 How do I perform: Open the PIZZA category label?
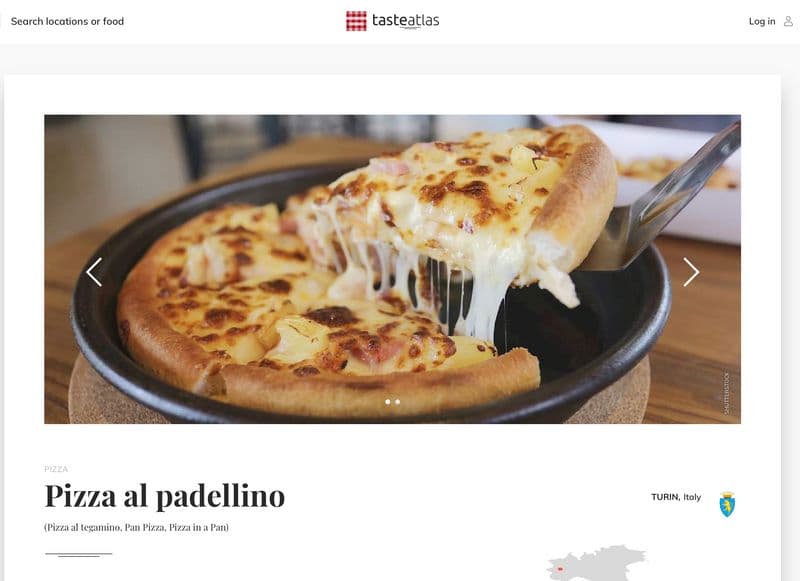point(56,469)
